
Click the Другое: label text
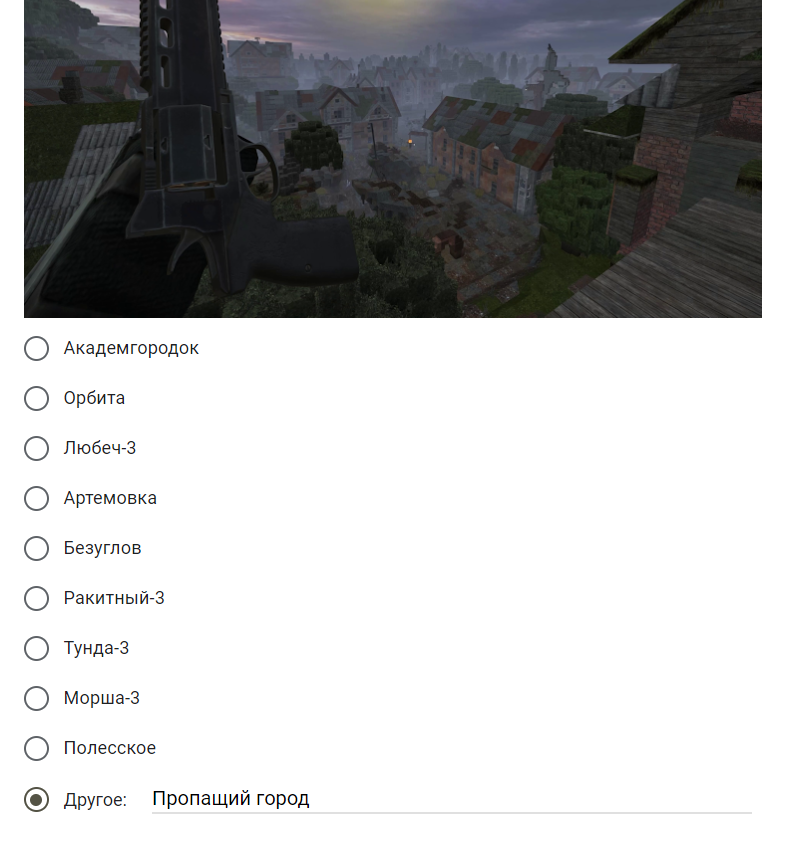point(95,800)
